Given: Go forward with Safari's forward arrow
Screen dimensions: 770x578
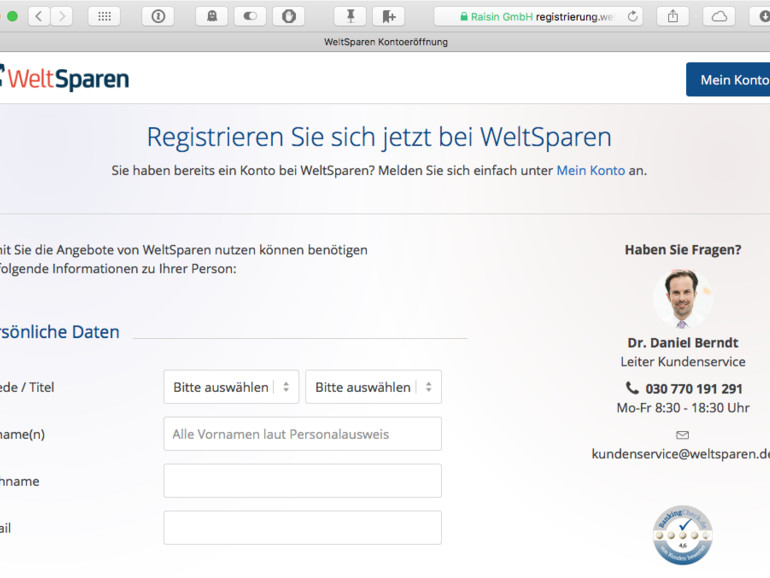Looking at the screenshot, I should click(62, 16).
